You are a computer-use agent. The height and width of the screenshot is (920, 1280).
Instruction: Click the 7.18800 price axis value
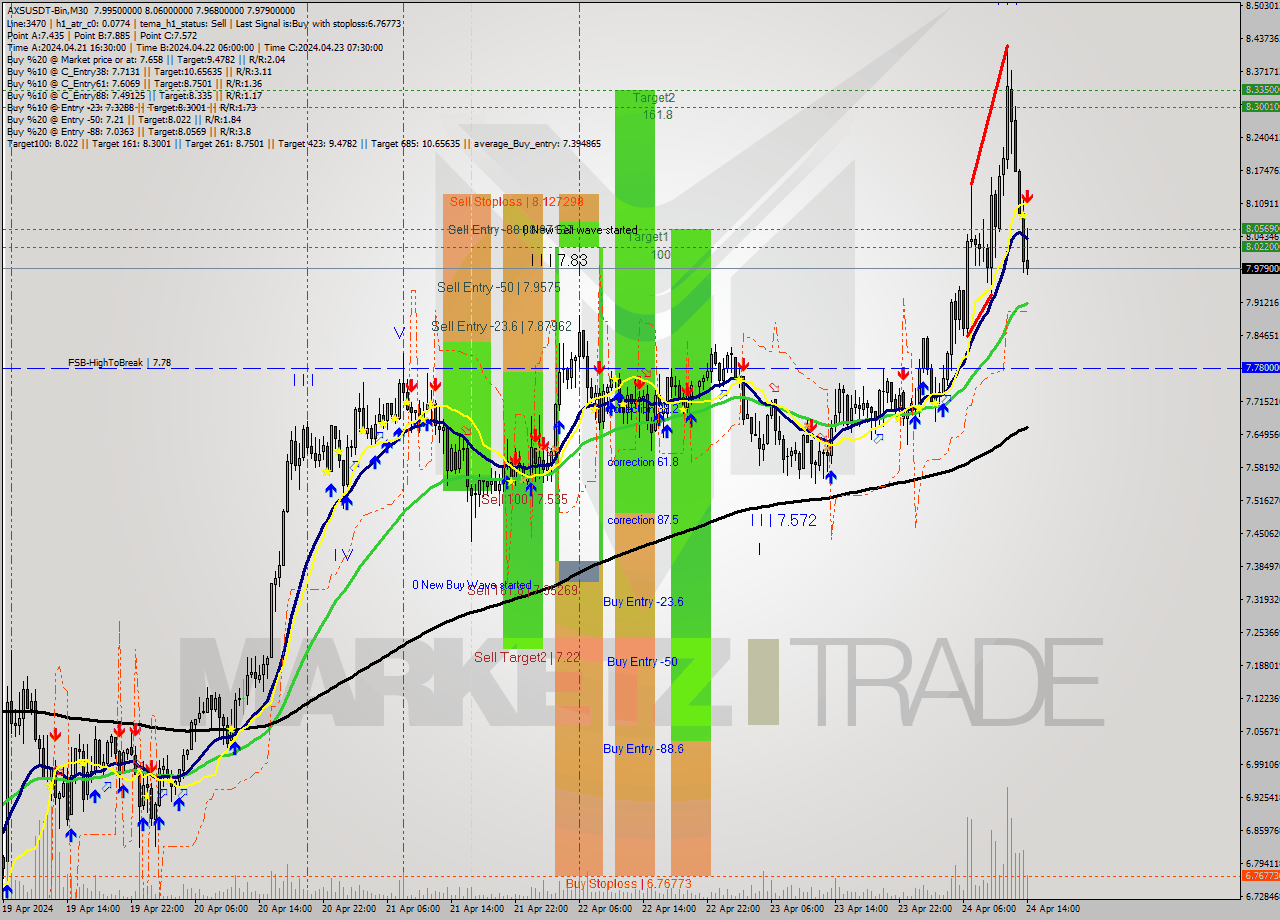pos(1262,664)
